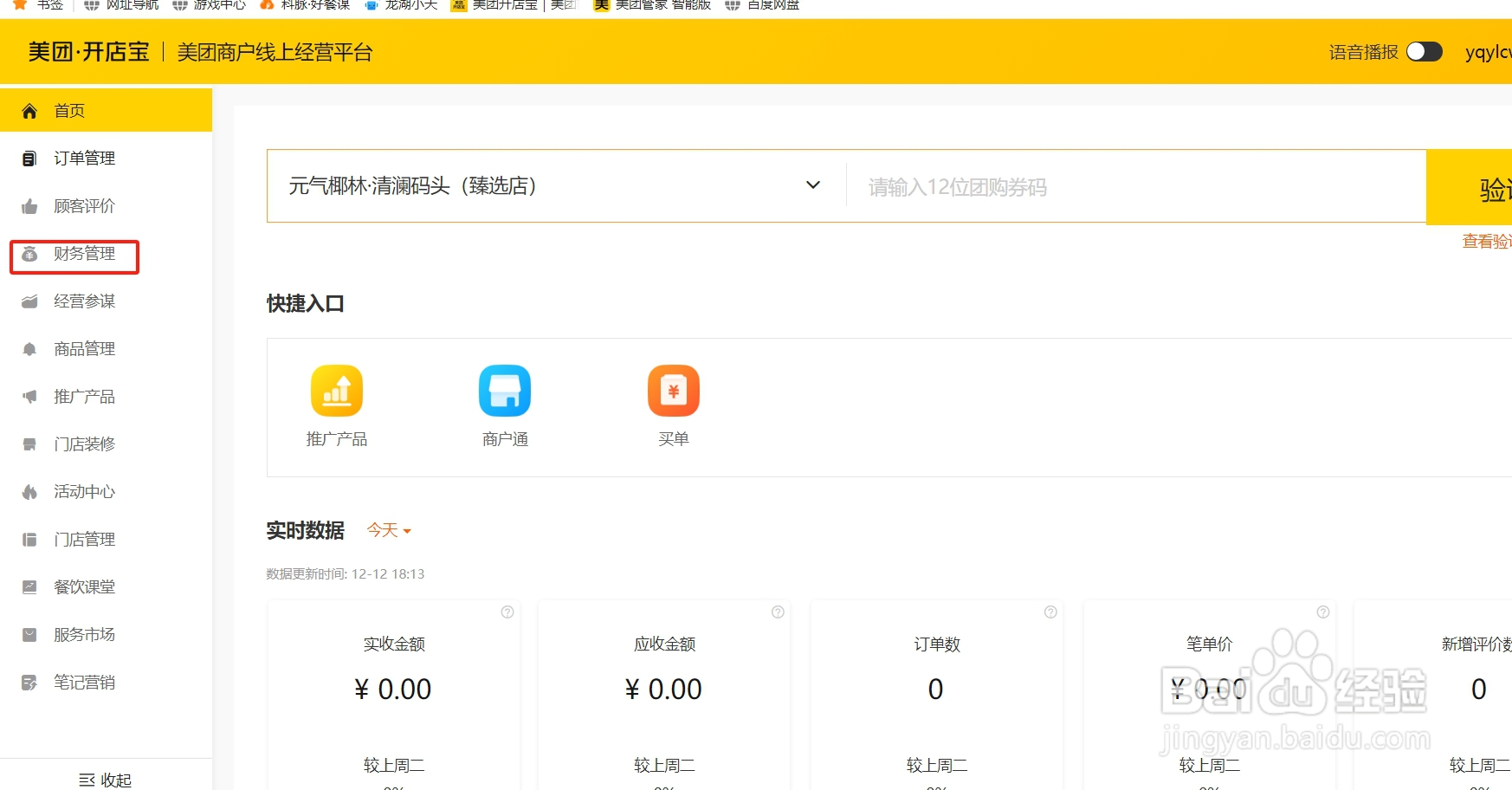Click the money bag icon beside 财务管理
Image resolution: width=1512 pixels, height=790 pixels.
[x=29, y=254]
